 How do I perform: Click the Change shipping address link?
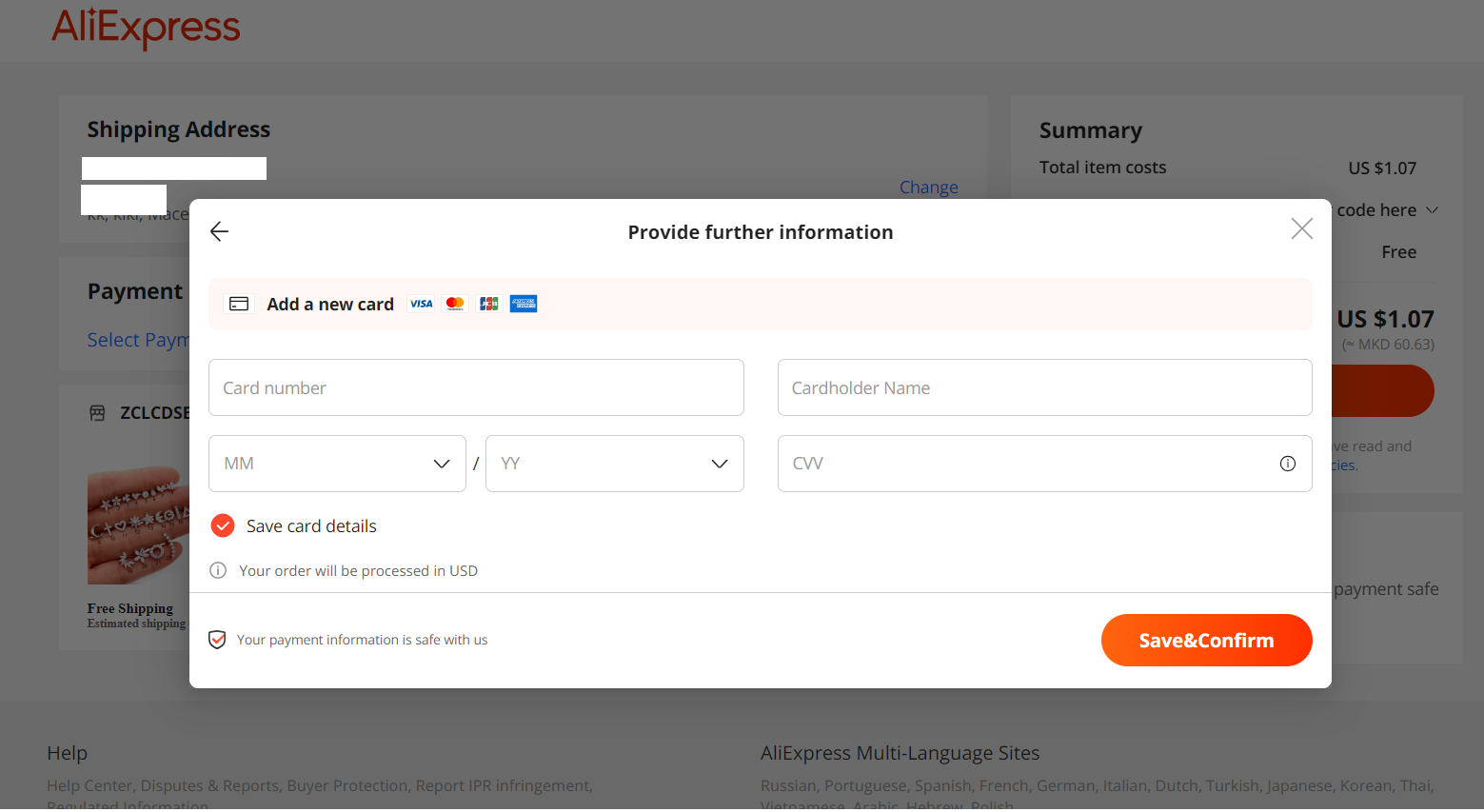point(929,188)
